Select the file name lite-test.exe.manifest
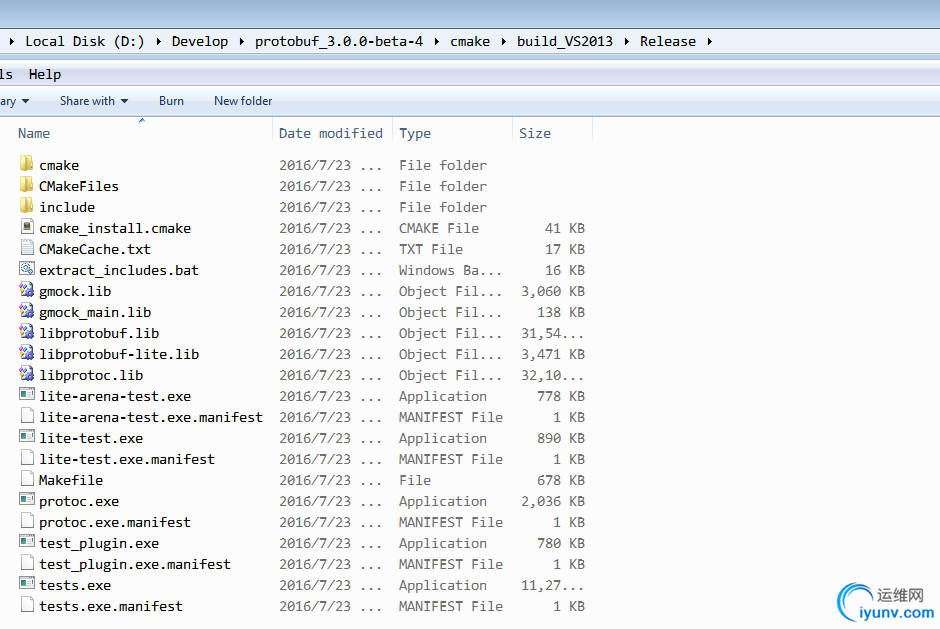The image size is (940, 629). [x=126, y=459]
